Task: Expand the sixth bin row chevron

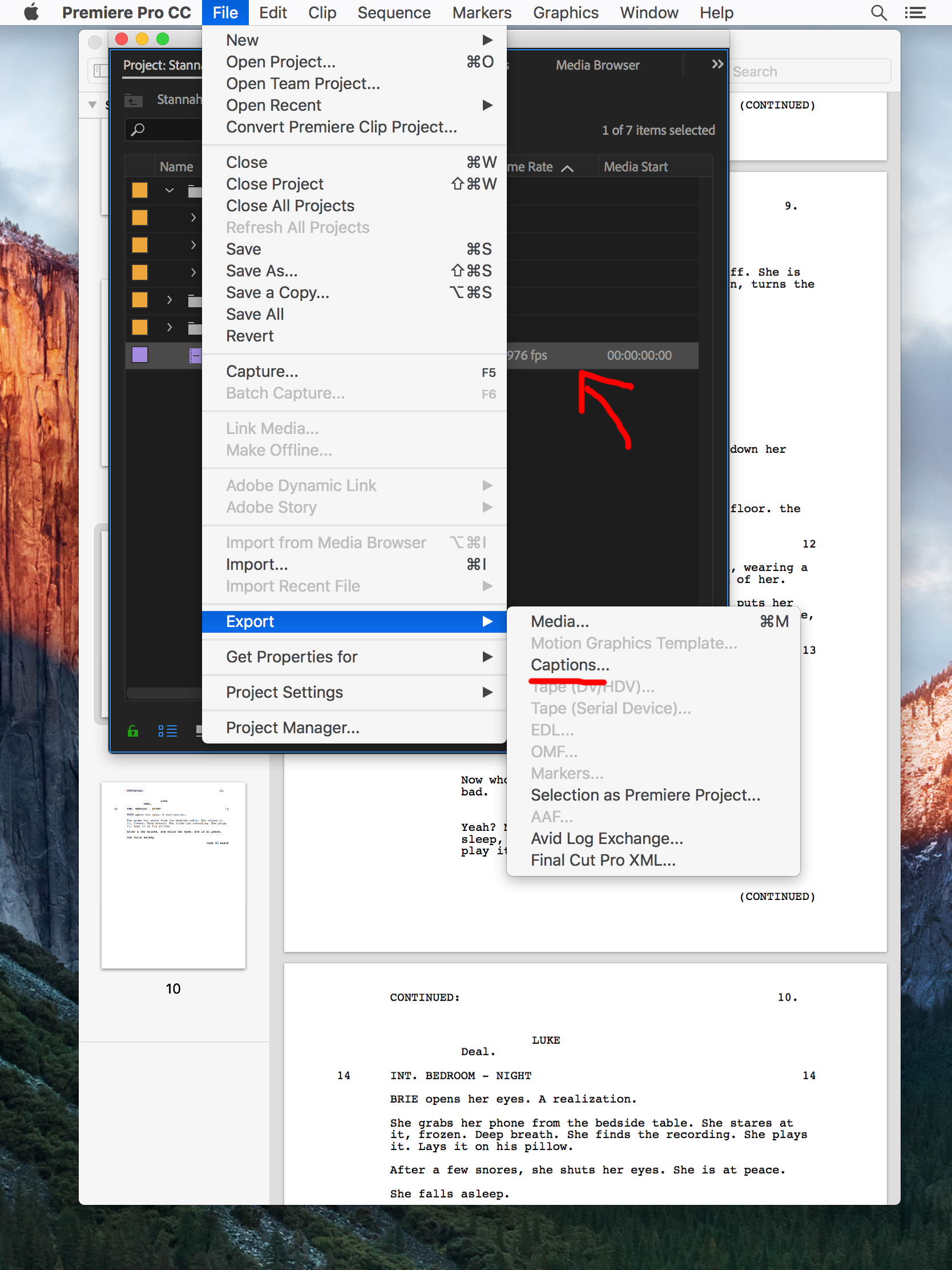Action: coord(170,327)
